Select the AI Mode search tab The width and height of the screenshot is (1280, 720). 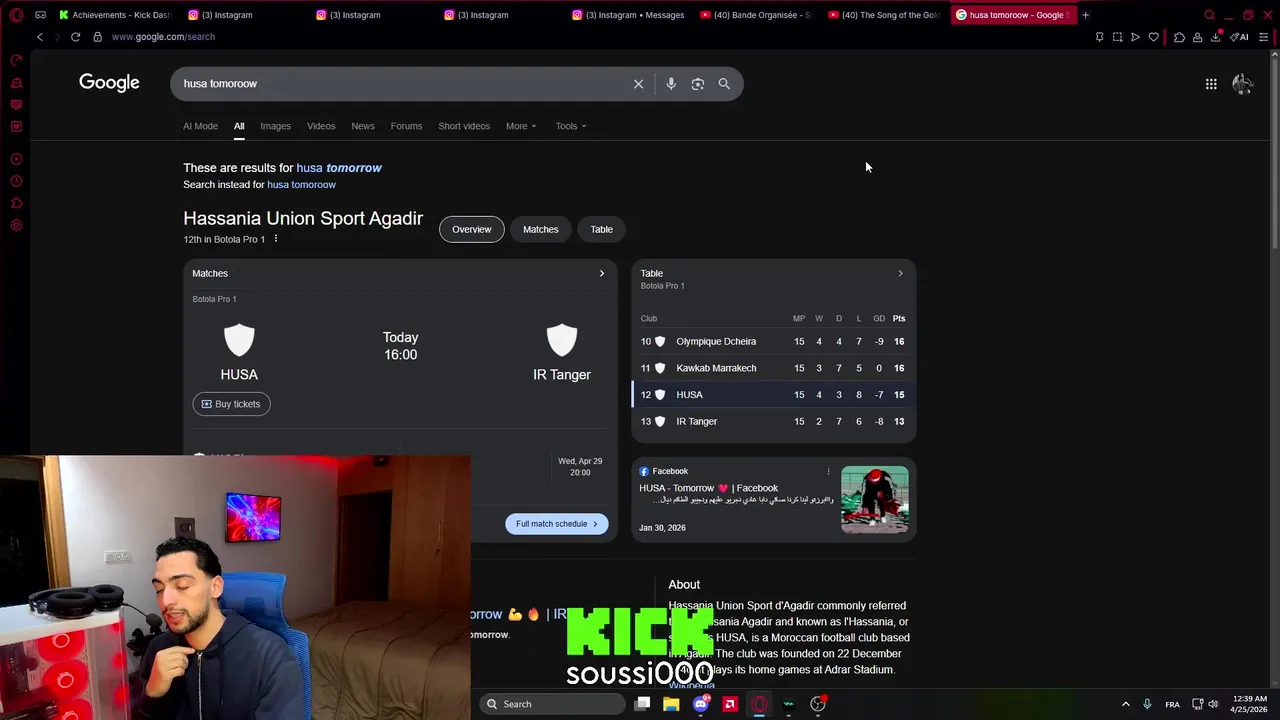click(x=200, y=126)
